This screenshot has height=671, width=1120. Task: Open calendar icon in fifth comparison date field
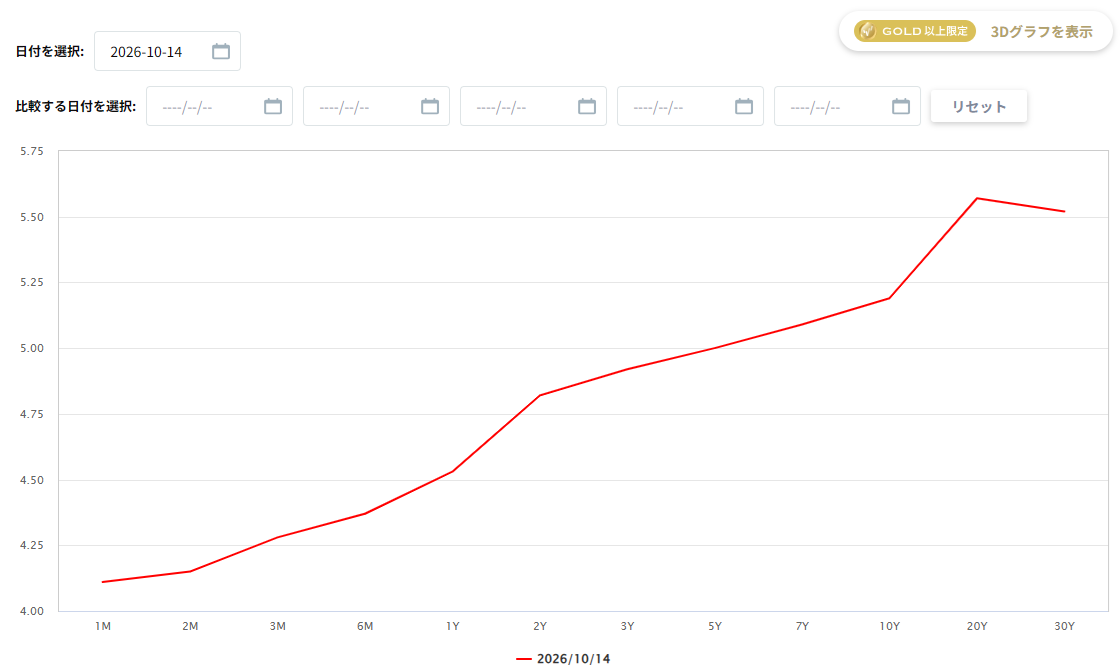[x=901, y=106]
